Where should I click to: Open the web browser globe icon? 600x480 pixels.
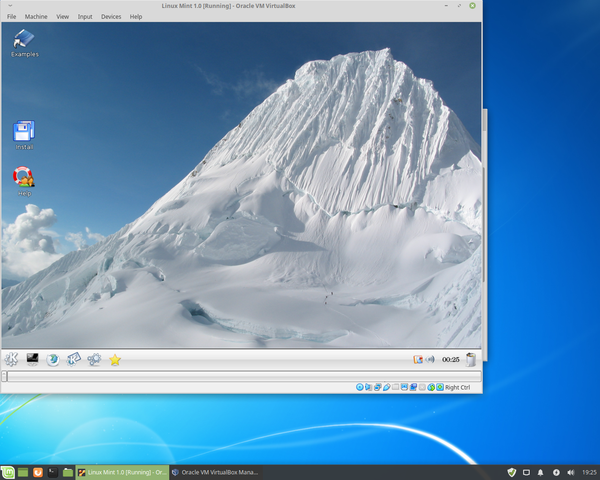(x=53, y=360)
